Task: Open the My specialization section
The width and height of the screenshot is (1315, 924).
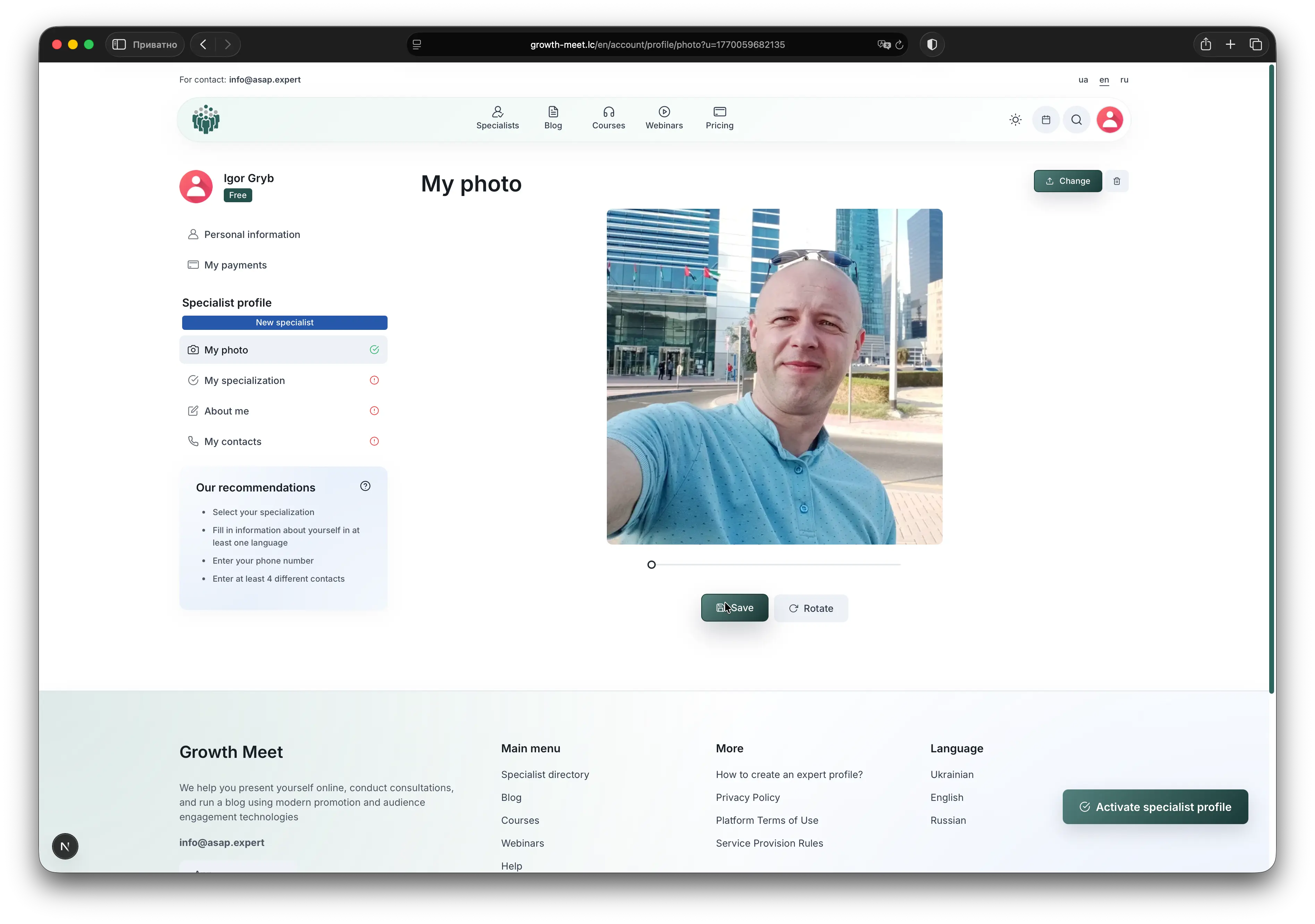Action: (x=244, y=380)
